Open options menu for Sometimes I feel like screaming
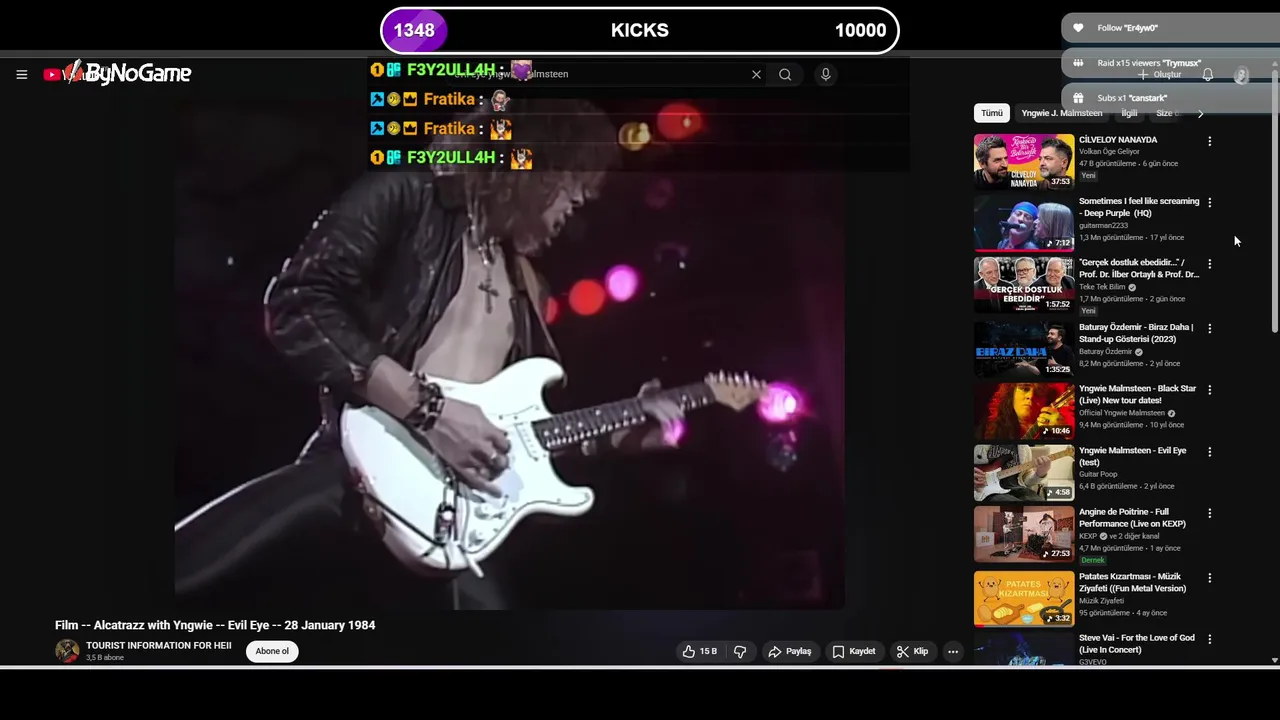Image resolution: width=1280 pixels, height=720 pixels. [x=1209, y=203]
